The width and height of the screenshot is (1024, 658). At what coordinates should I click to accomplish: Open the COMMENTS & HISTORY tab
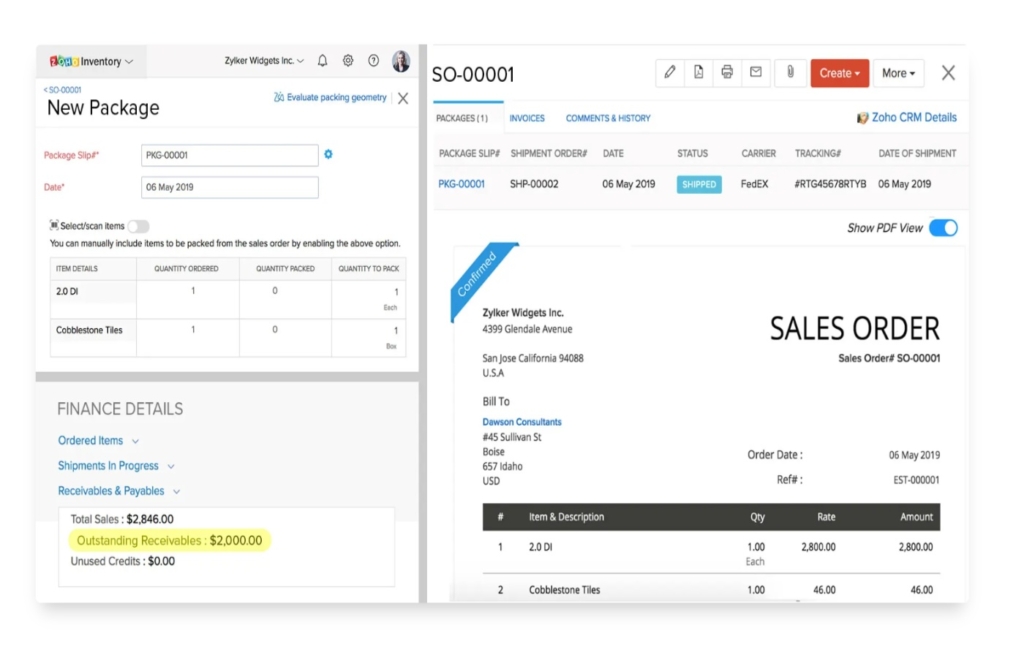(x=608, y=117)
